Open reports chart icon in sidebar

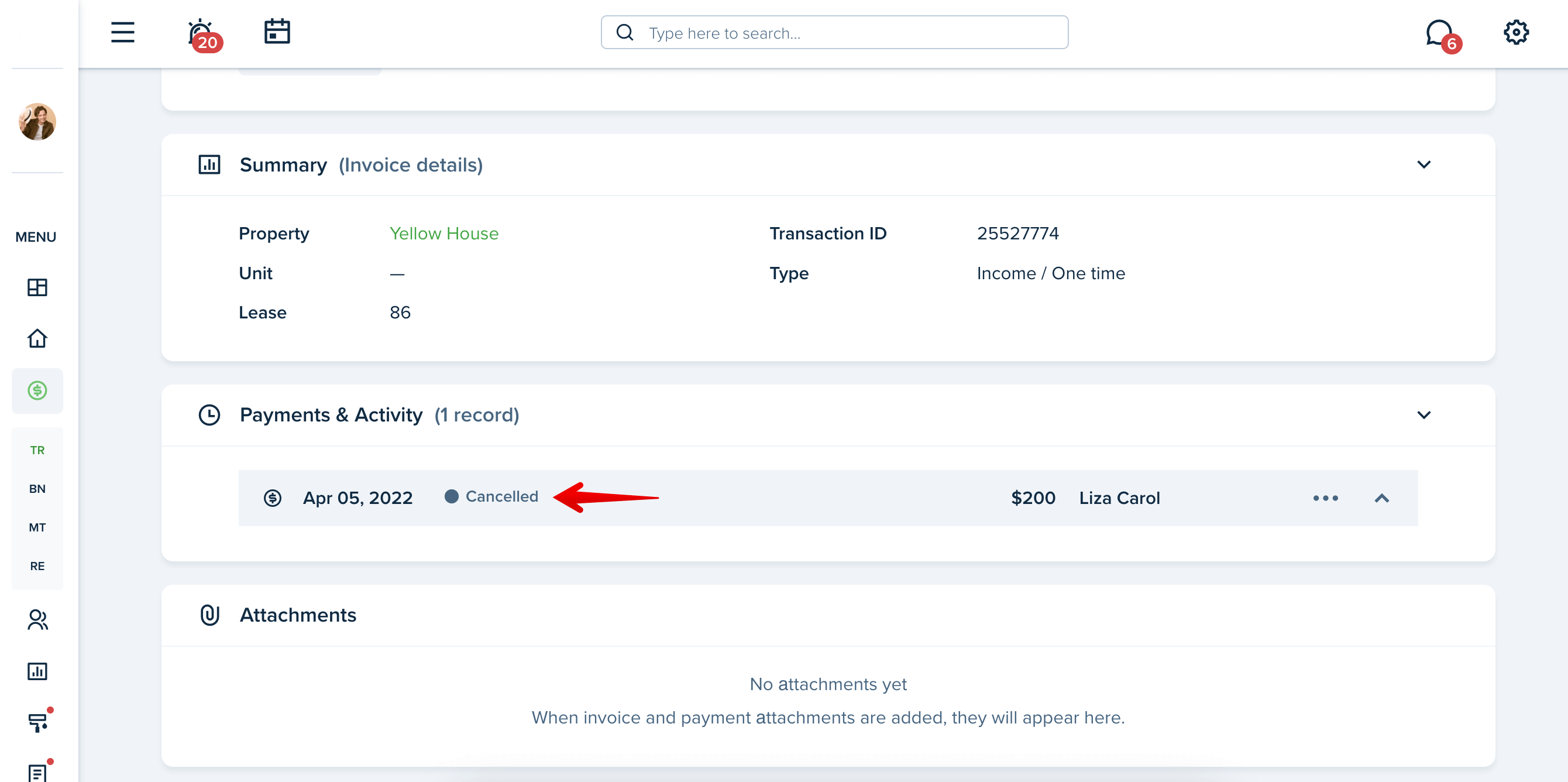(37, 671)
